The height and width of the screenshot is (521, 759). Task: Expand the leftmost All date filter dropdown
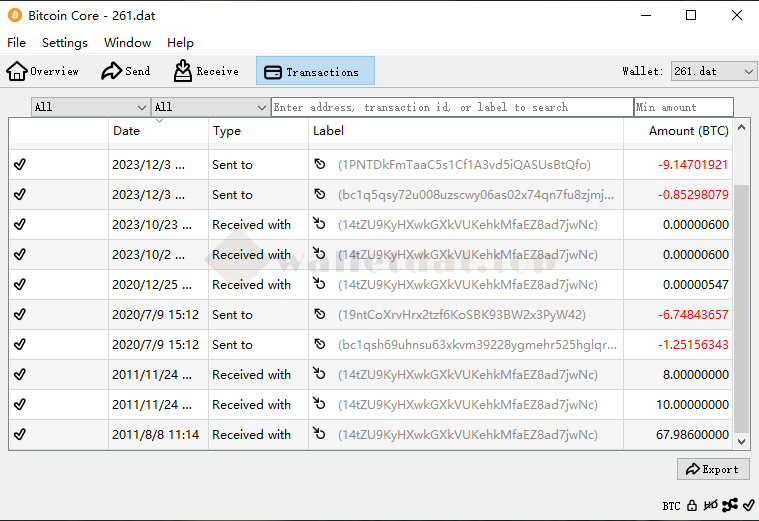pyautogui.click(x=90, y=107)
